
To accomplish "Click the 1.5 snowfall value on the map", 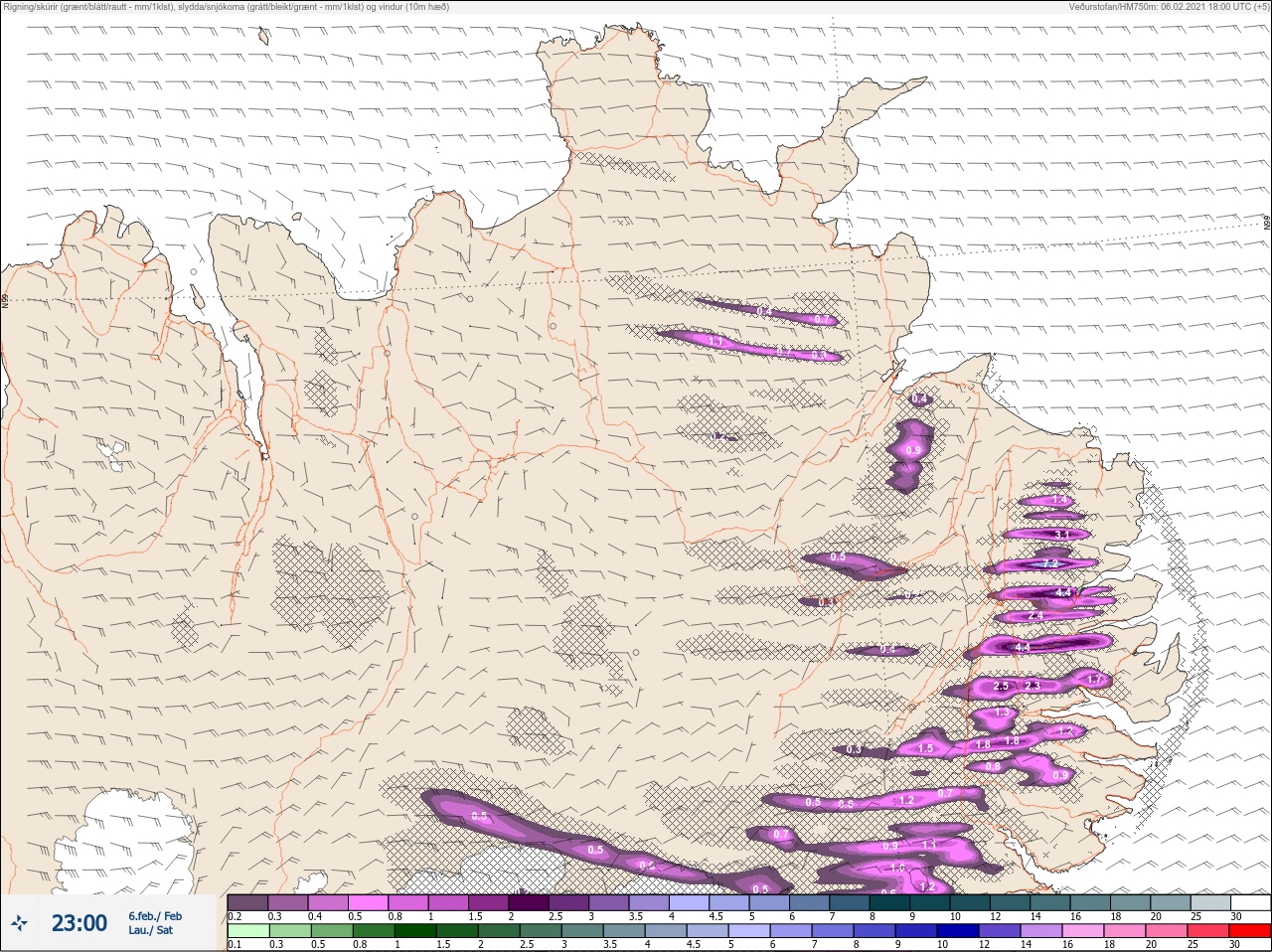I will [926, 748].
